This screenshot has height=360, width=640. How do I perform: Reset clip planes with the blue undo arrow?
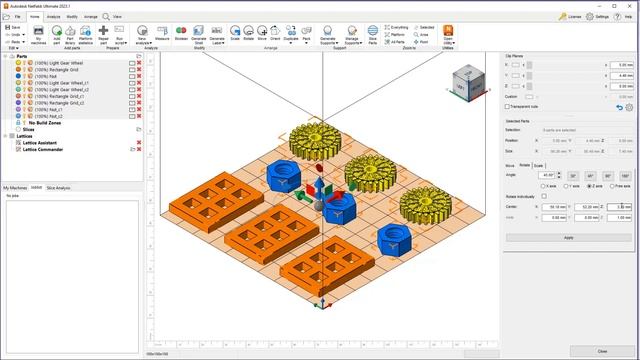(x=619, y=107)
